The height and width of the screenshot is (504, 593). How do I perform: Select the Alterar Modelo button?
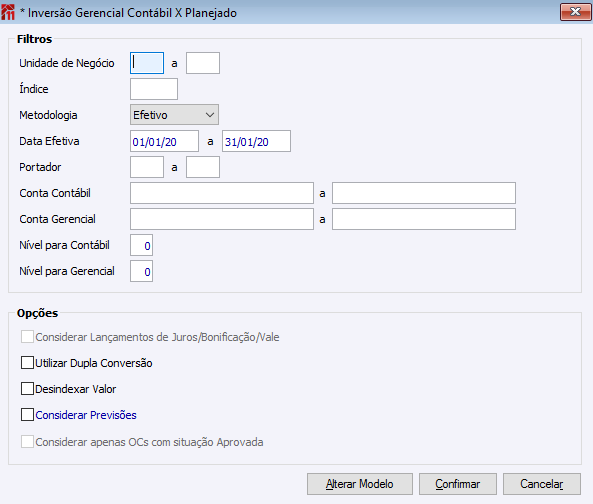tap(360, 484)
